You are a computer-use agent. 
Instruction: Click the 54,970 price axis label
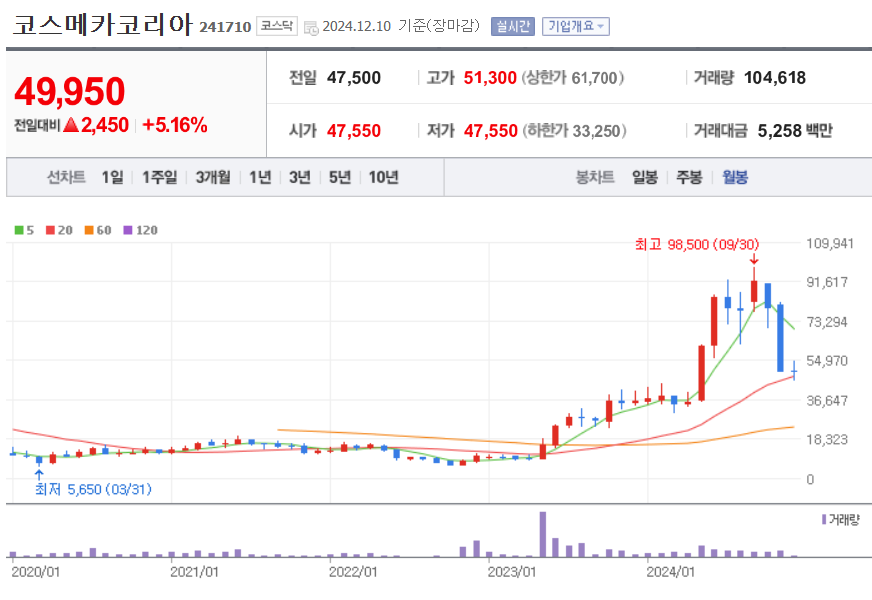[x=827, y=361]
